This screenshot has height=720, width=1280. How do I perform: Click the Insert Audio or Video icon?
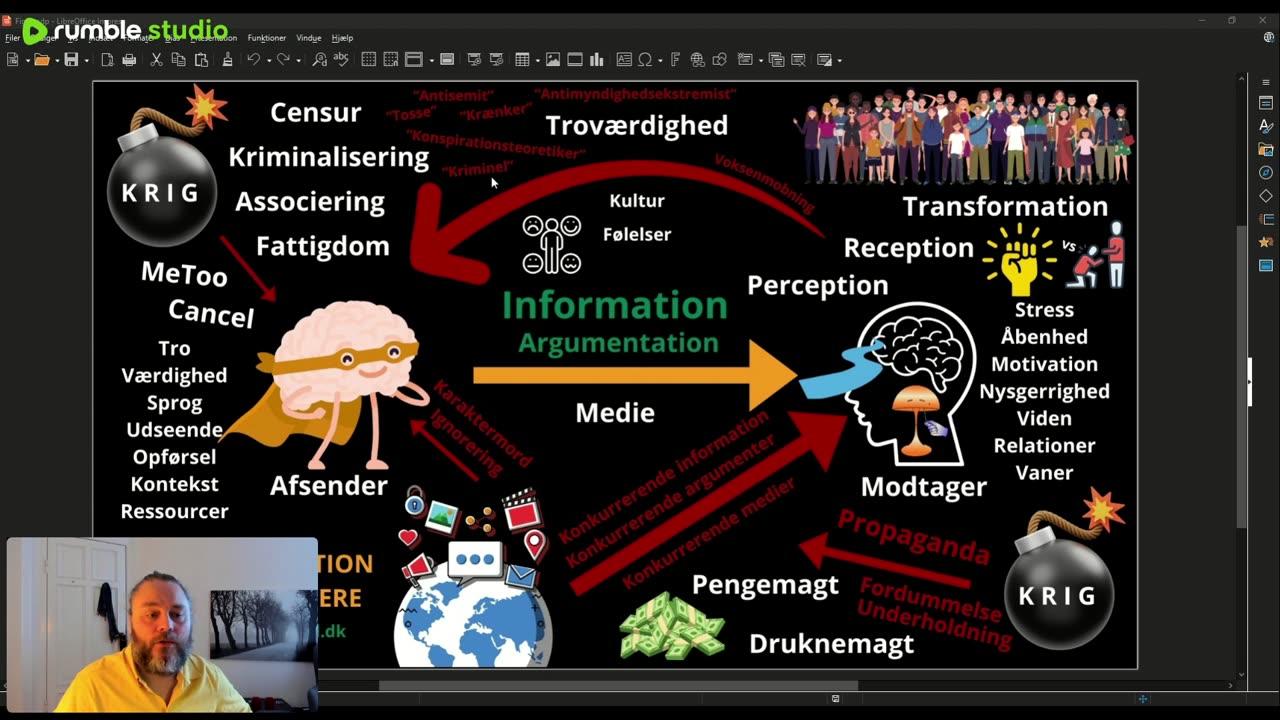[x=575, y=60]
